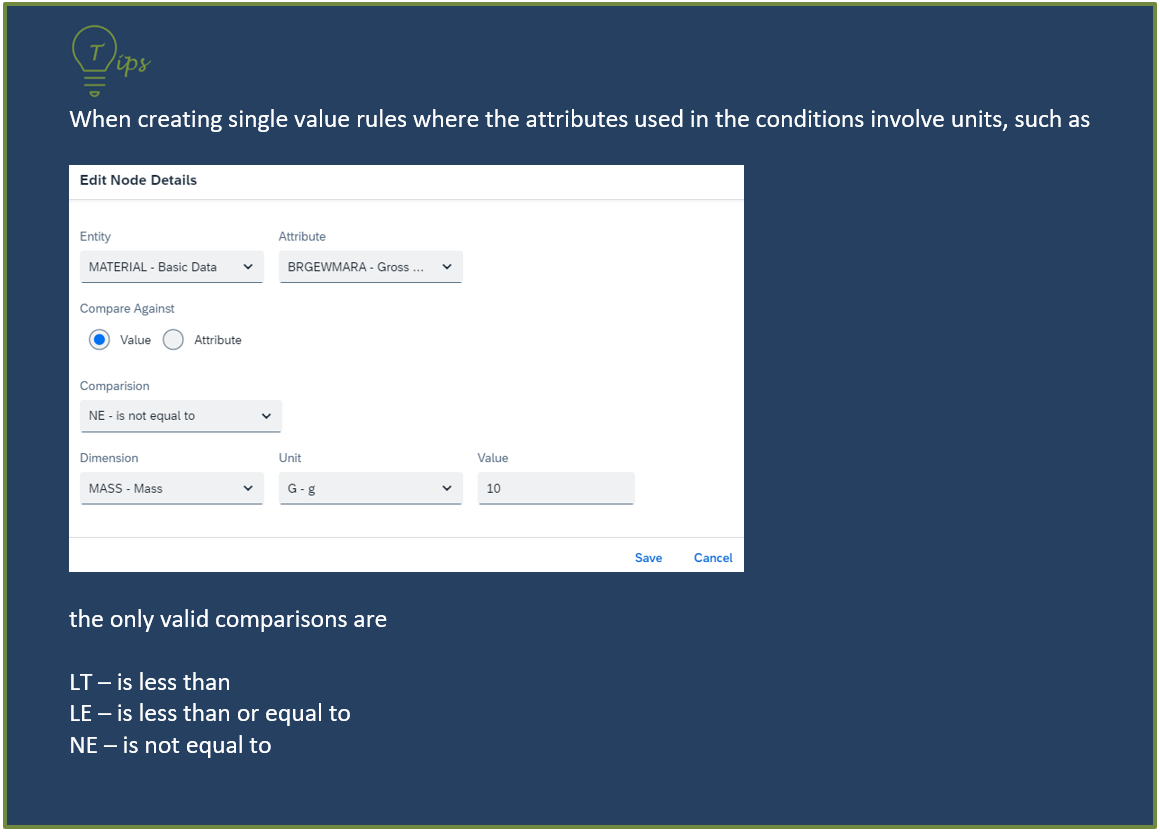The width and height of the screenshot is (1160, 832).
Task: Open the MATERIAL - Basic Data dropdown
Action: pyautogui.click(x=172, y=267)
